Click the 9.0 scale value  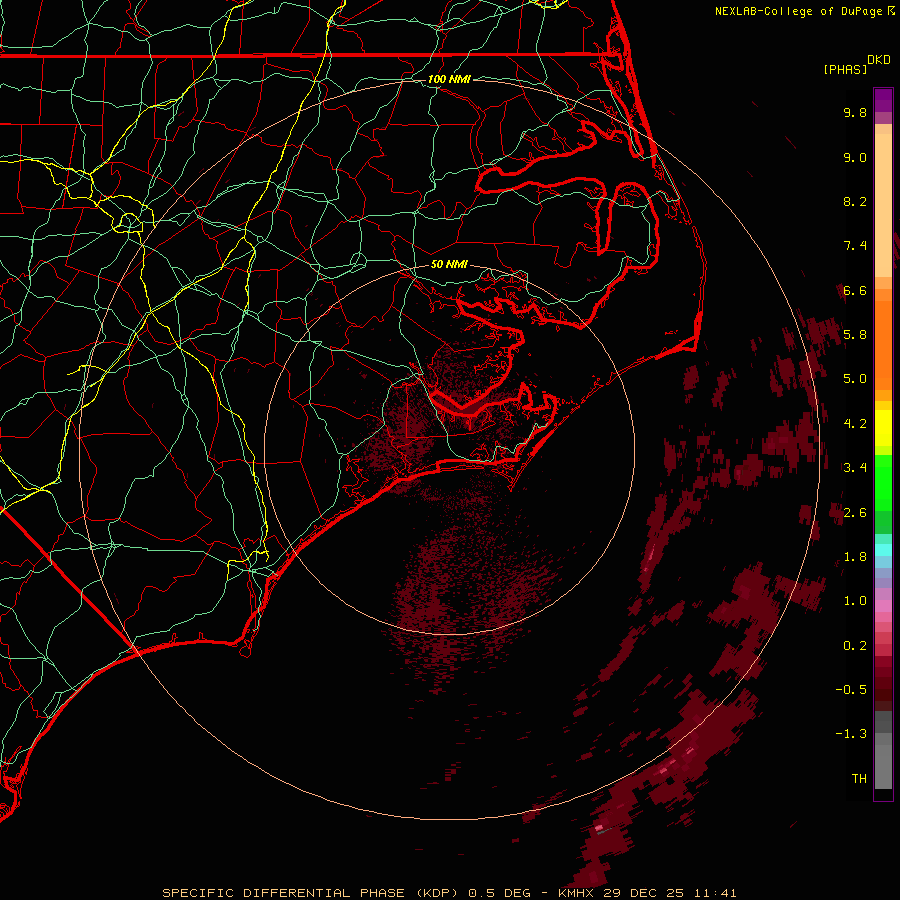pyautogui.click(x=855, y=157)
